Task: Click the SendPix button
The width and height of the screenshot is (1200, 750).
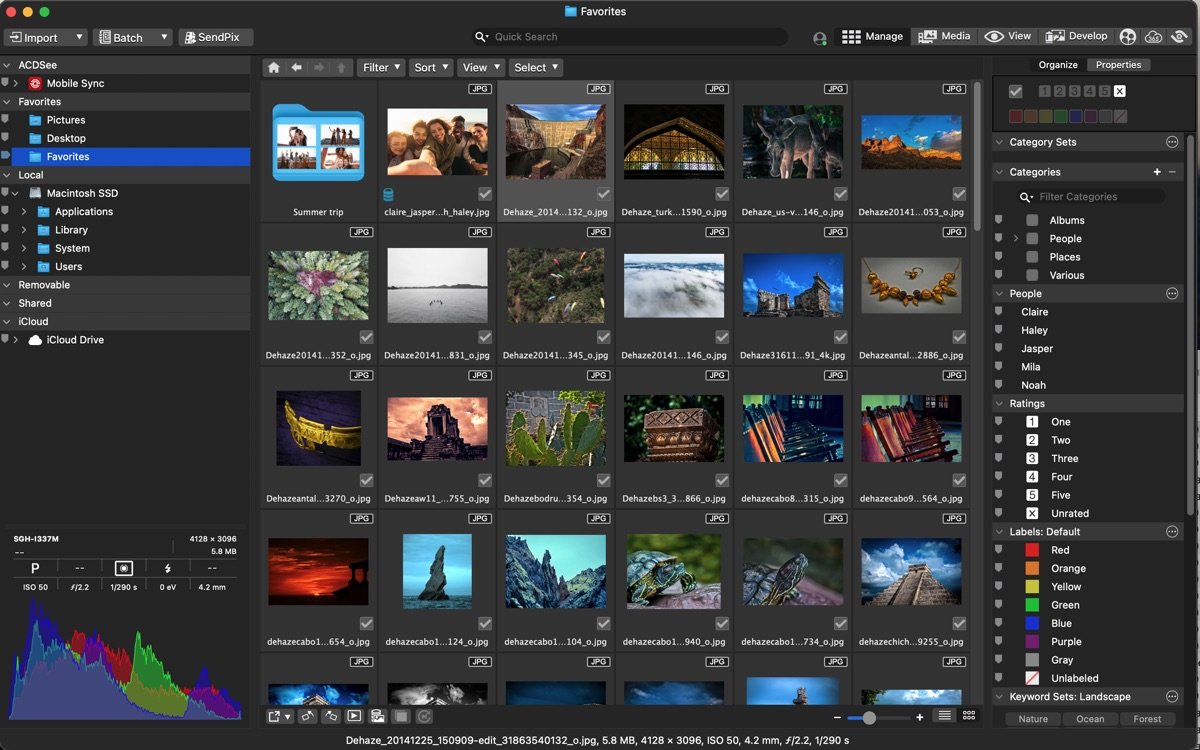Action: pos(215,37)
